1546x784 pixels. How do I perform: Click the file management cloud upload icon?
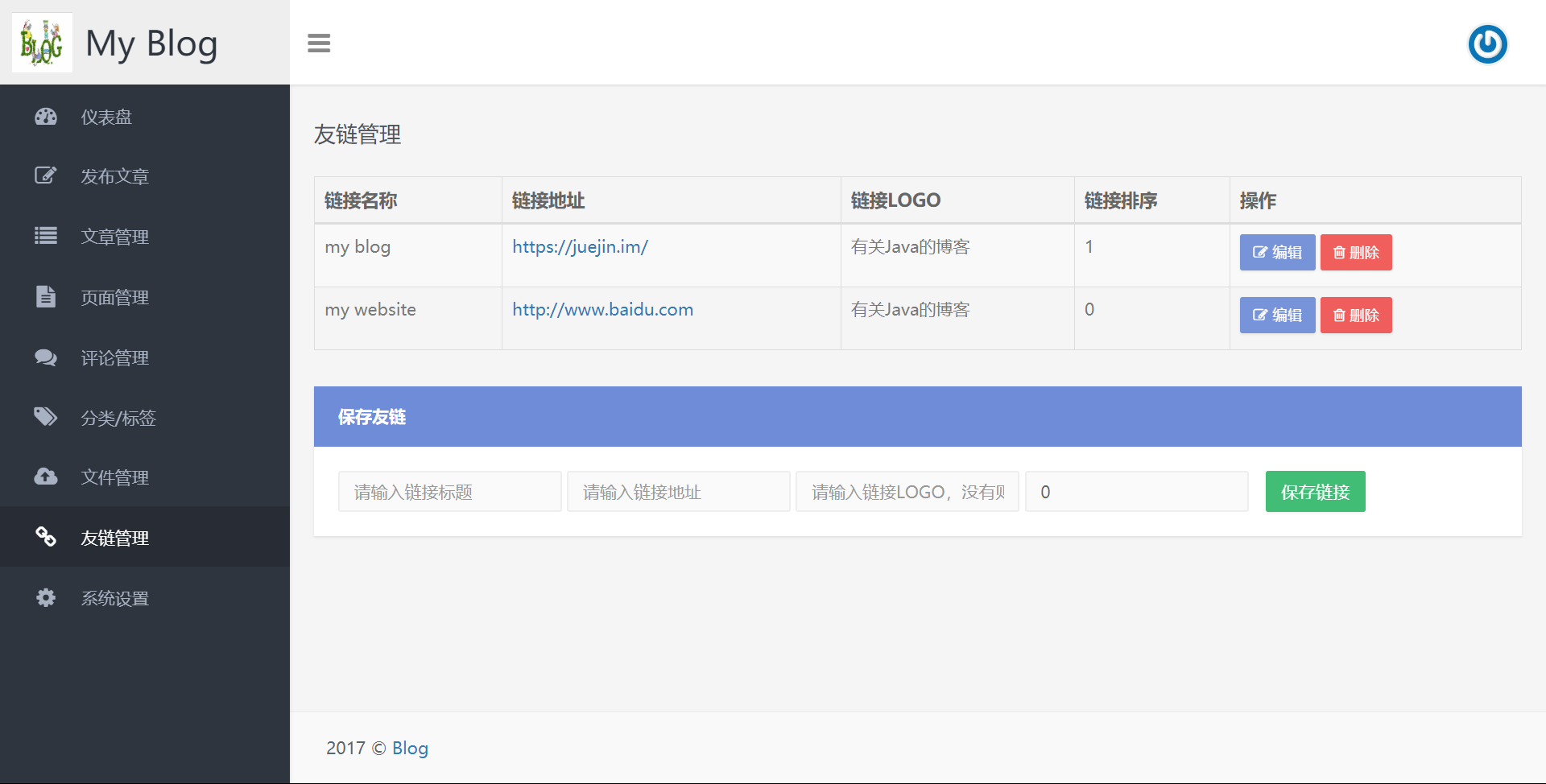tap(46, 477)
